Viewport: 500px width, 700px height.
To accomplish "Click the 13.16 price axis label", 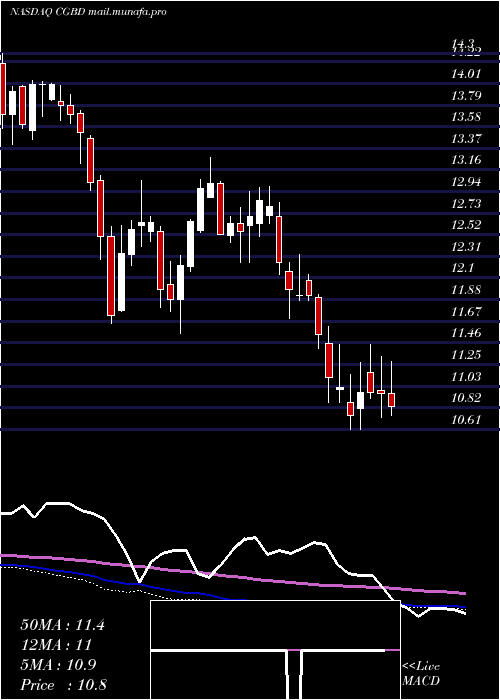I will [466, 160].
